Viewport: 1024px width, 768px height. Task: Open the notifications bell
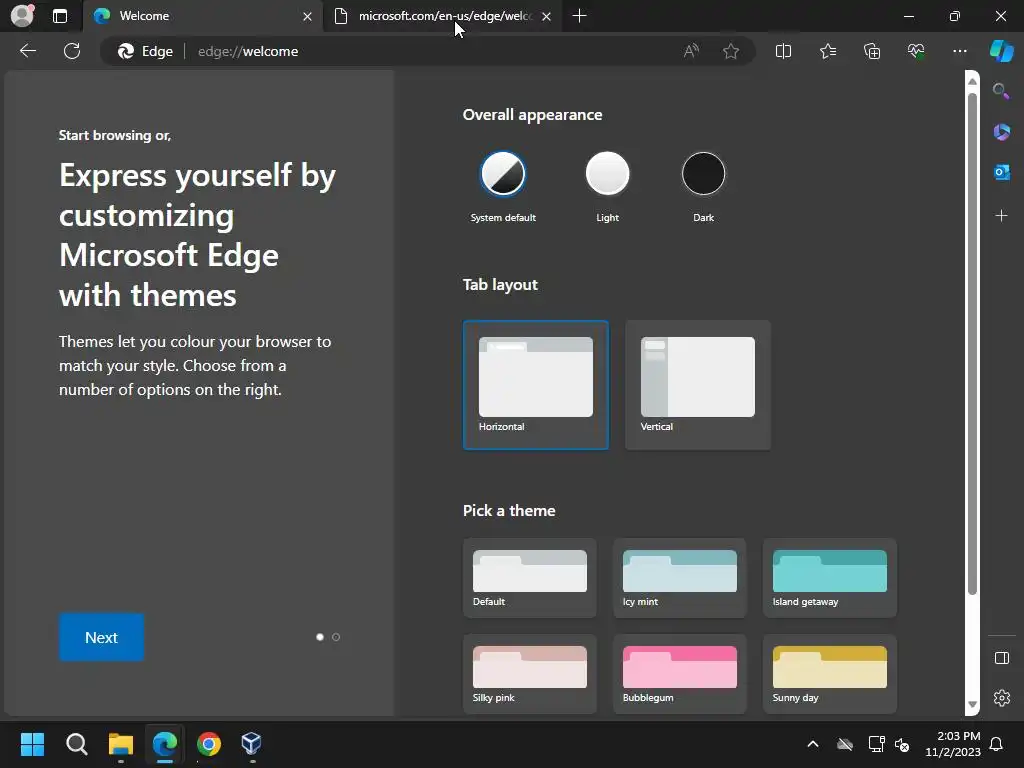click(996, 744)
